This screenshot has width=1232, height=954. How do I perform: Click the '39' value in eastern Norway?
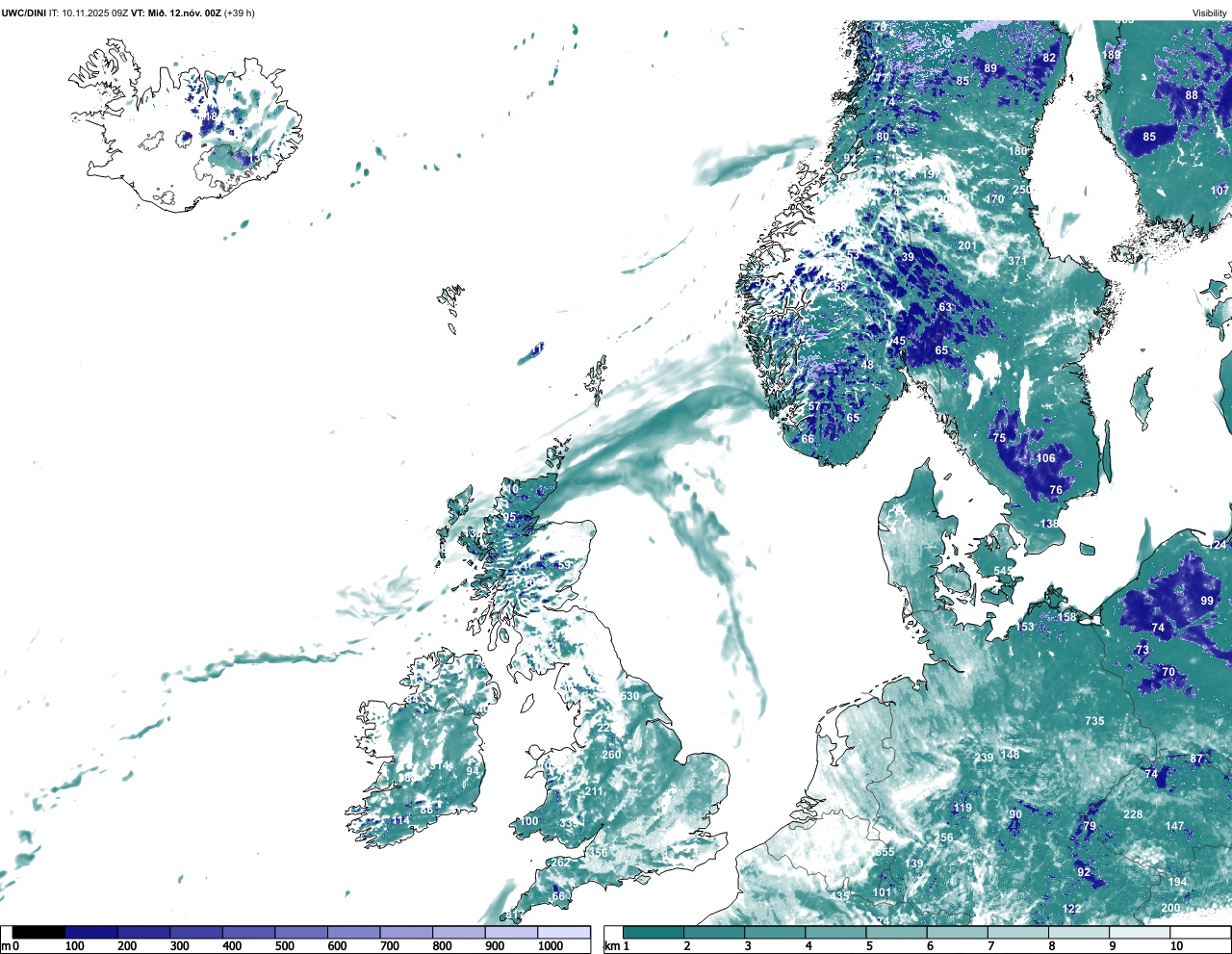[908, 258]
